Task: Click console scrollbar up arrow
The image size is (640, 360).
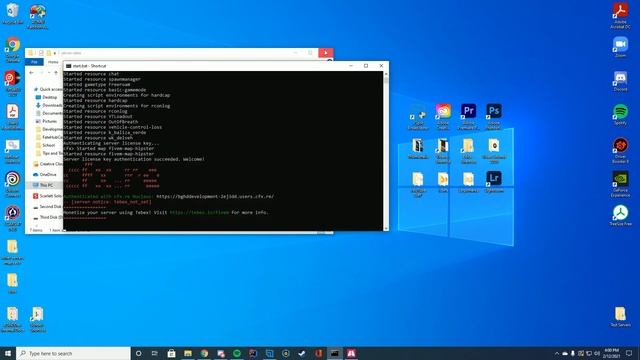Action: [x=386, y=74]
